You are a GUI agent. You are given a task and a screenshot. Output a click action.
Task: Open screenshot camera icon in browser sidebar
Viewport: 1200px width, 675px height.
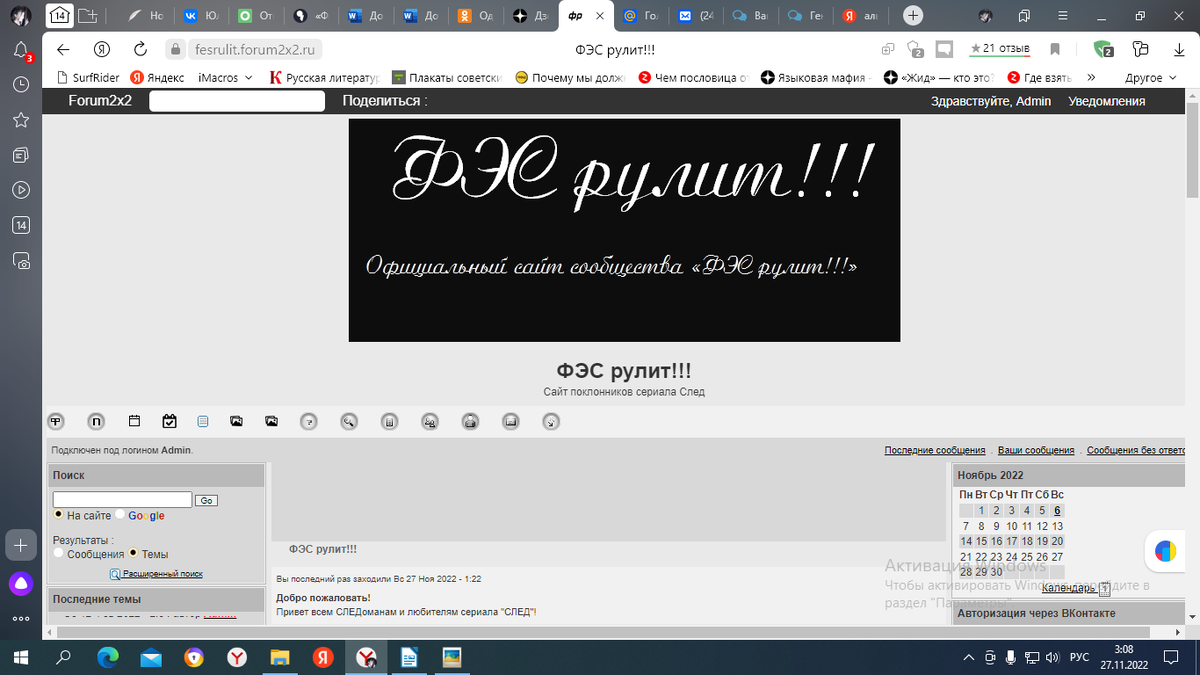click(21, 261)
